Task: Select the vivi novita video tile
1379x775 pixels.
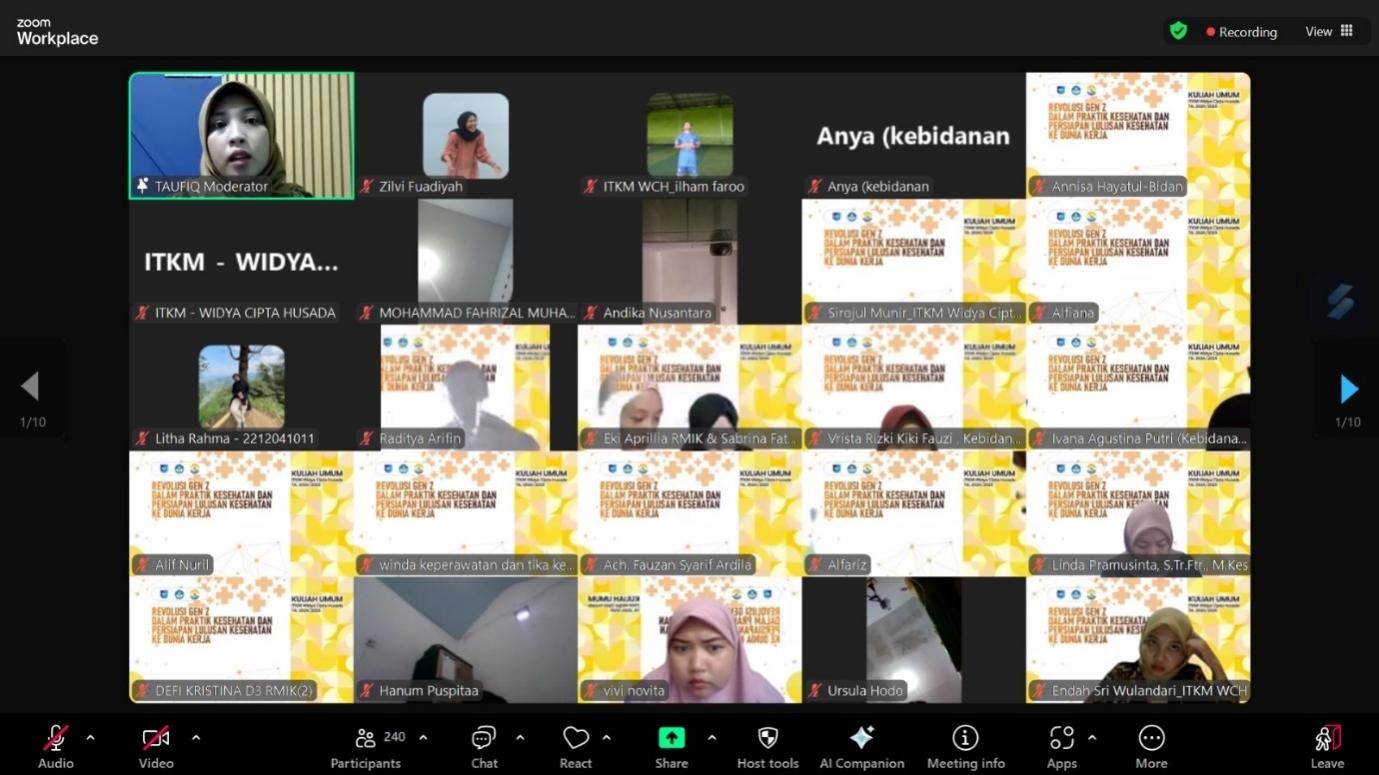Action: coord(689,640)
